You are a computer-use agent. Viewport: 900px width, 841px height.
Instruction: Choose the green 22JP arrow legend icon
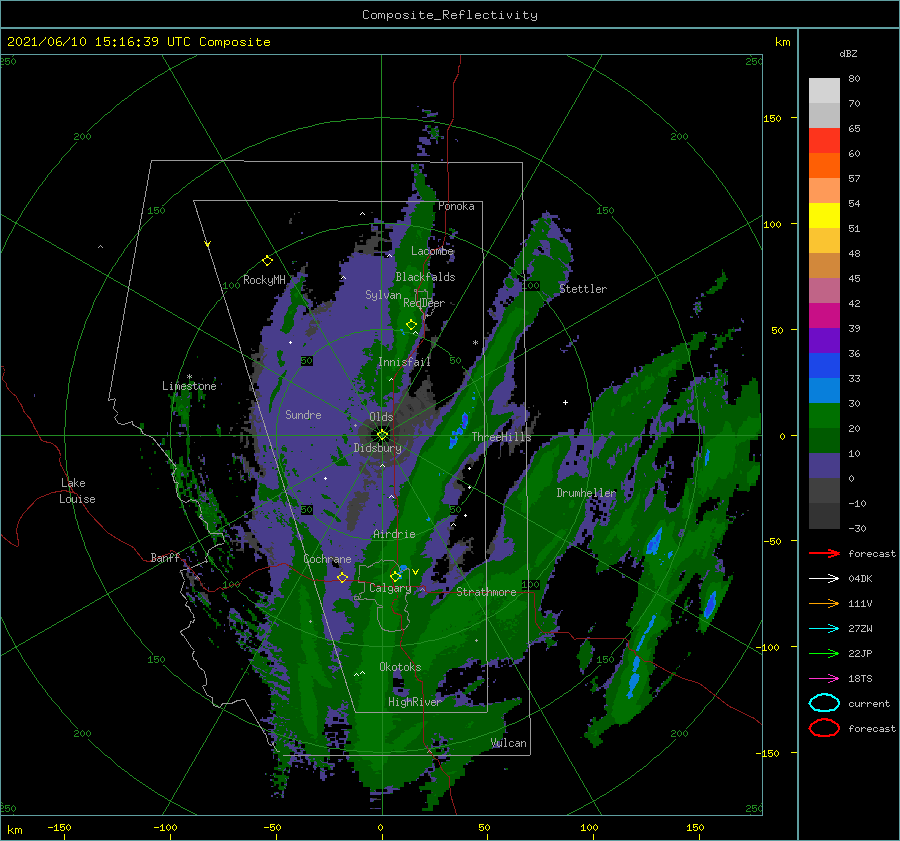point(824,653)
